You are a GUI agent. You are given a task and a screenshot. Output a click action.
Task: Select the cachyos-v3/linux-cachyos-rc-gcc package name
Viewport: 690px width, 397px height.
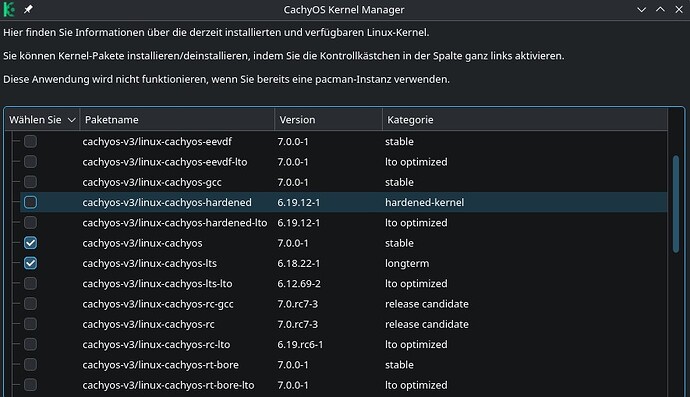point(158,304)
